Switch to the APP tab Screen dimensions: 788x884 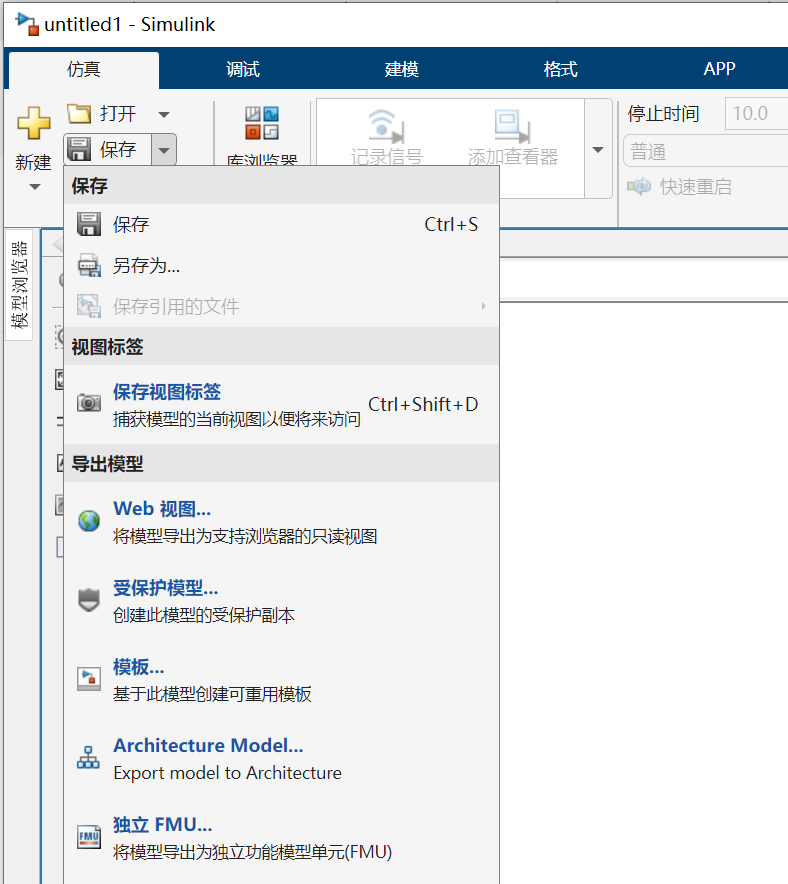coord(719,69)
